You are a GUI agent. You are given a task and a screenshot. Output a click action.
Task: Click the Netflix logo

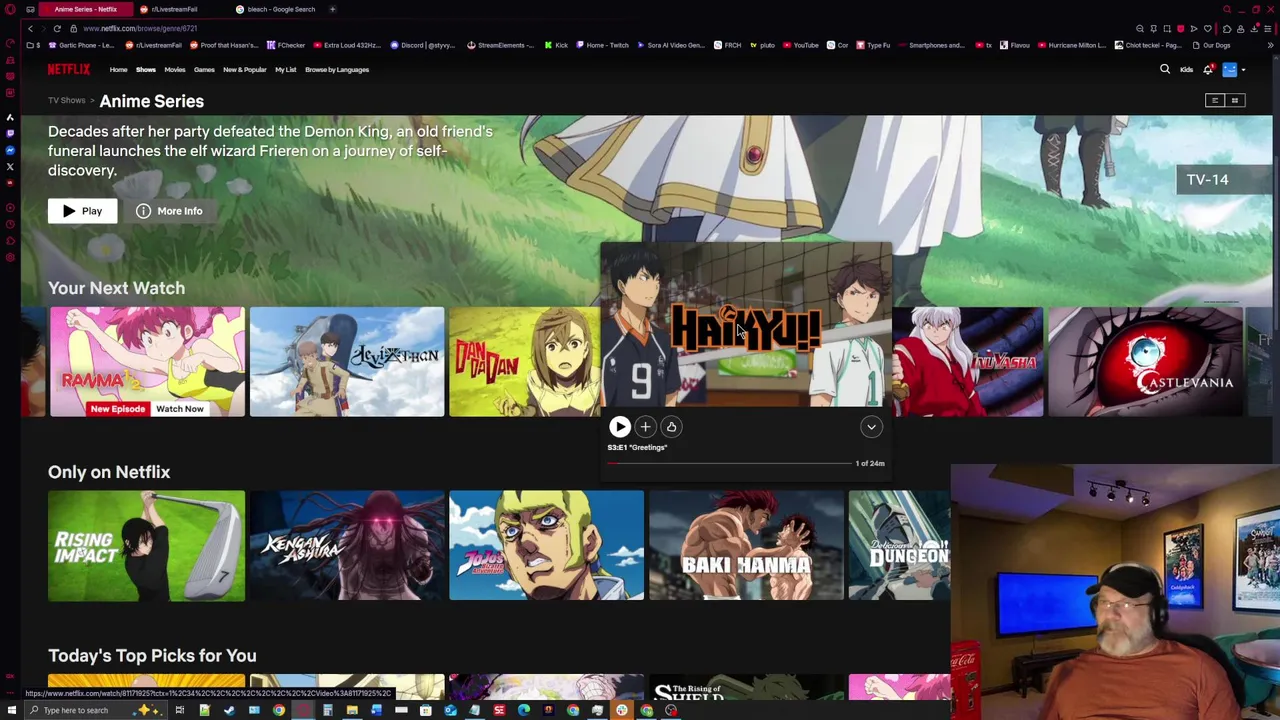69,69
